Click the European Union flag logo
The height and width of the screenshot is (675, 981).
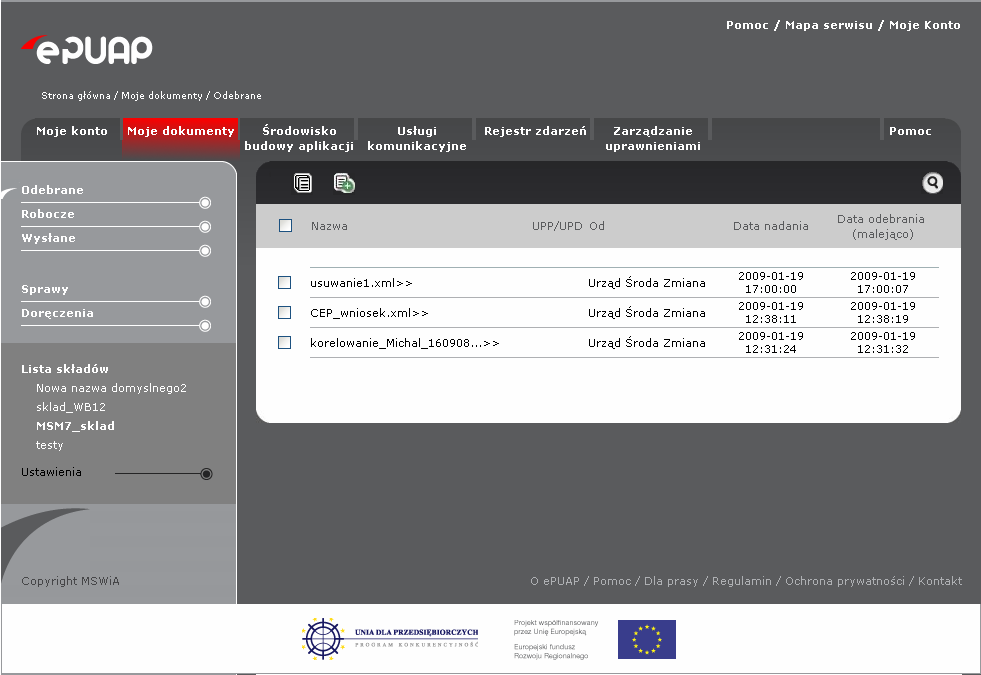(646, 639)
